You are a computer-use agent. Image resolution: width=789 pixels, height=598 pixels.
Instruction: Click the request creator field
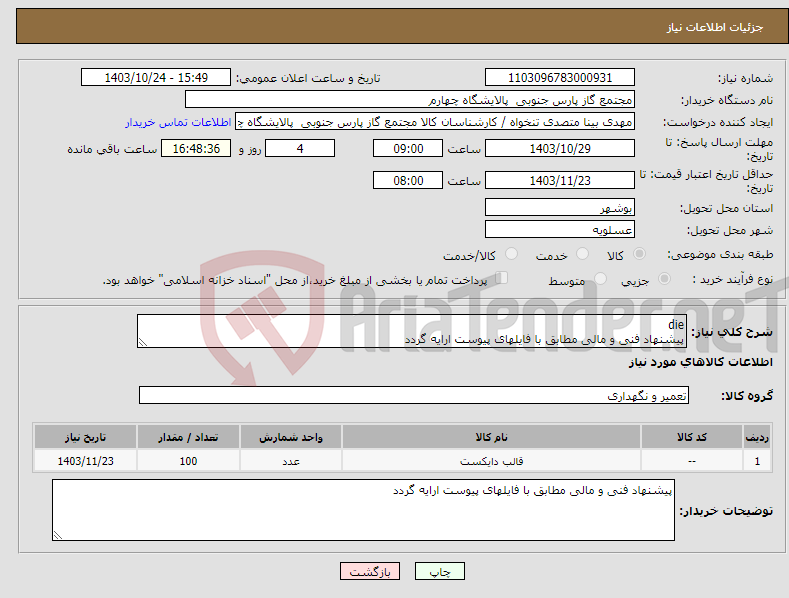[435, 122]
